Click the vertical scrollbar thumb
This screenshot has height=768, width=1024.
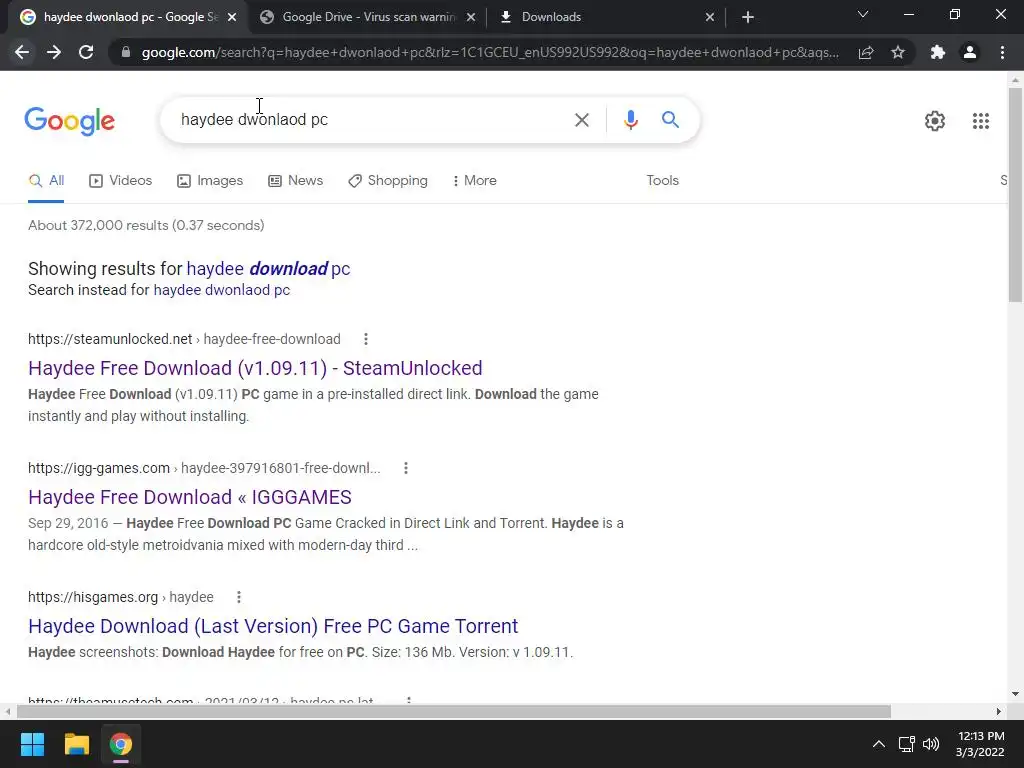click(1015, 195)
